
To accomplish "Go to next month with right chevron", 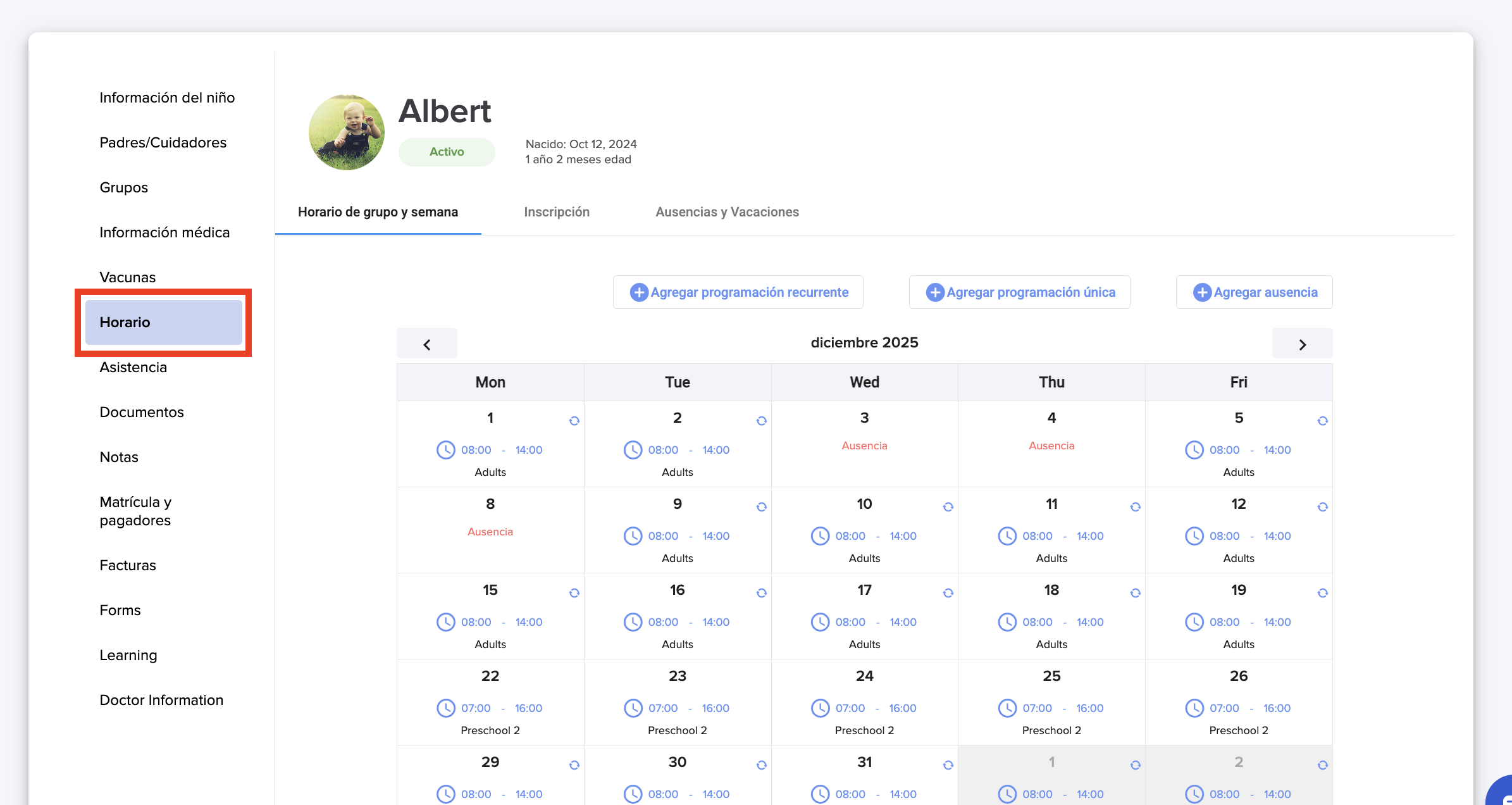I will [x=1302, y=344].
